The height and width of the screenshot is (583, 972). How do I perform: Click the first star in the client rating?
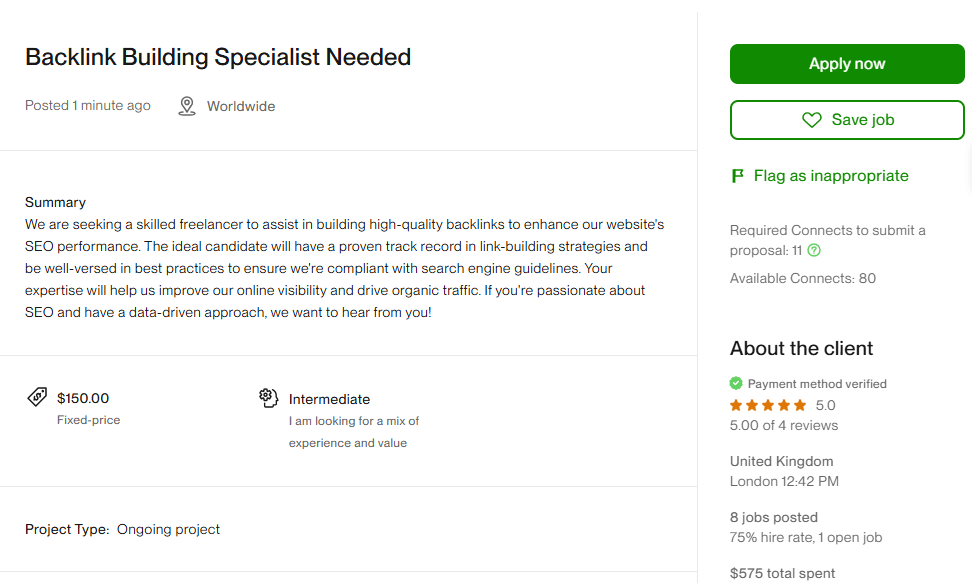734,405
